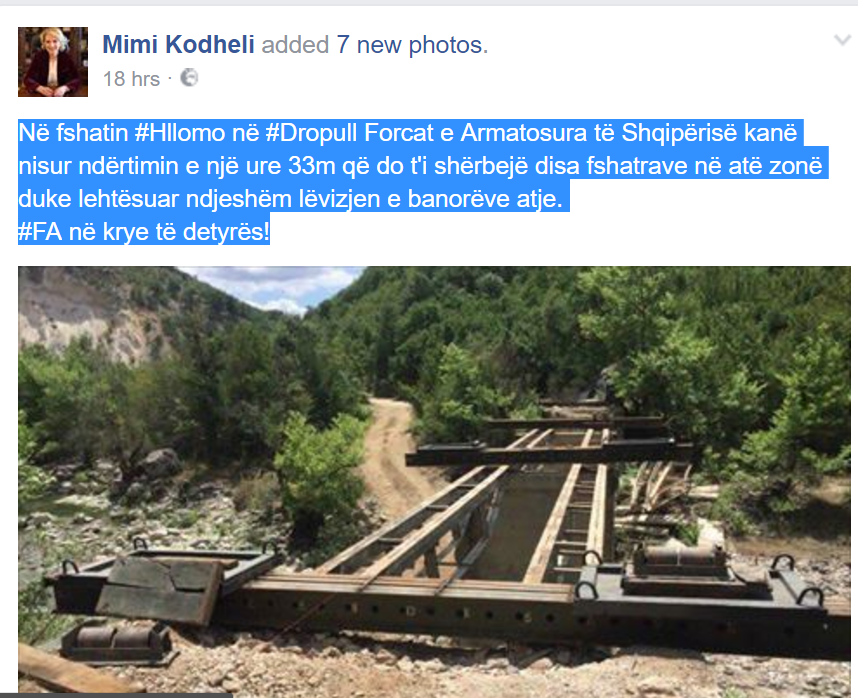Click the globe public-audience icon

[189, 78]
